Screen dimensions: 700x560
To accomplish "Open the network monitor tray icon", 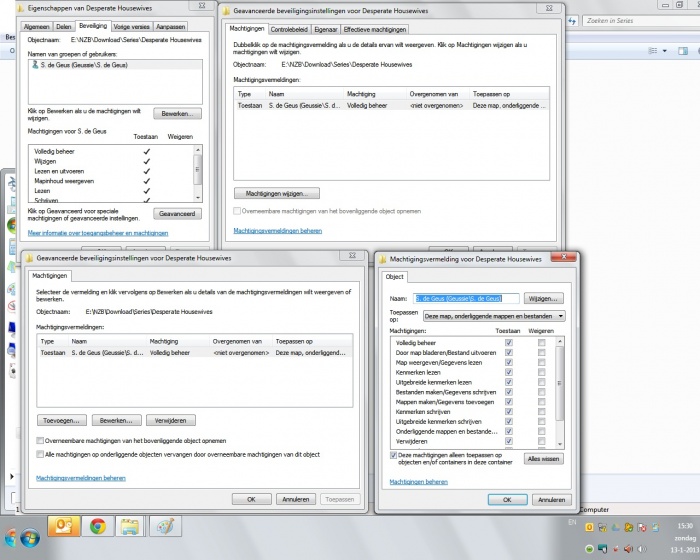I will (602, 548).
